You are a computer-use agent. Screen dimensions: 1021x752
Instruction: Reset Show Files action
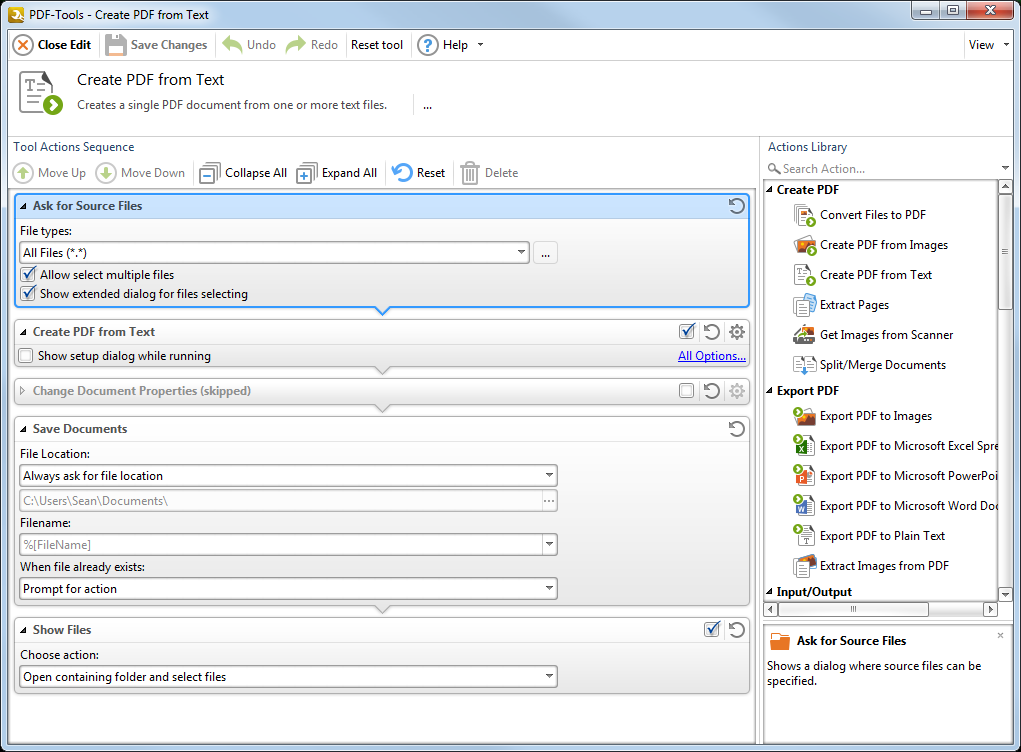tap(736, 630)
